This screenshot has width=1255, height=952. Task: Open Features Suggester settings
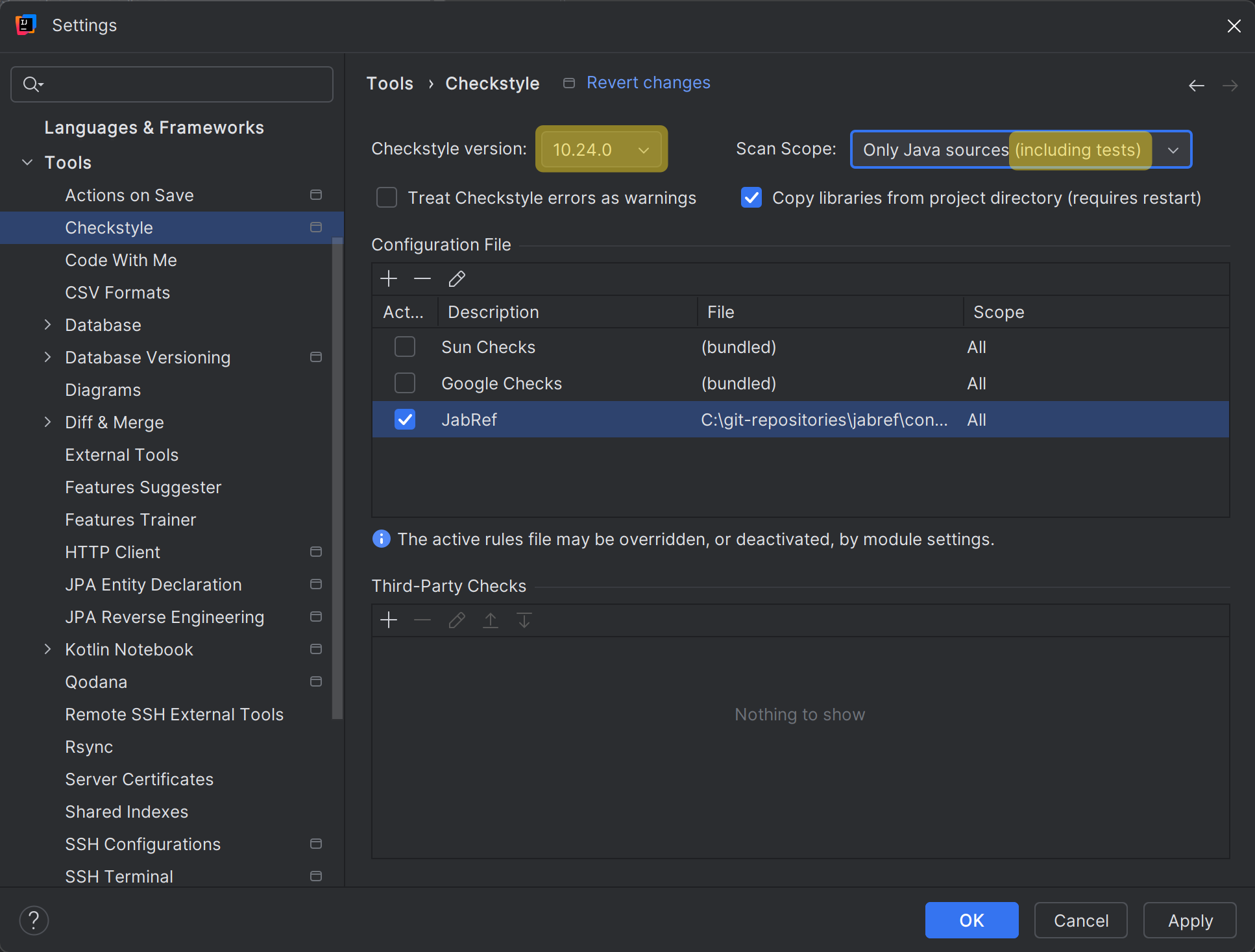[172, 487]
